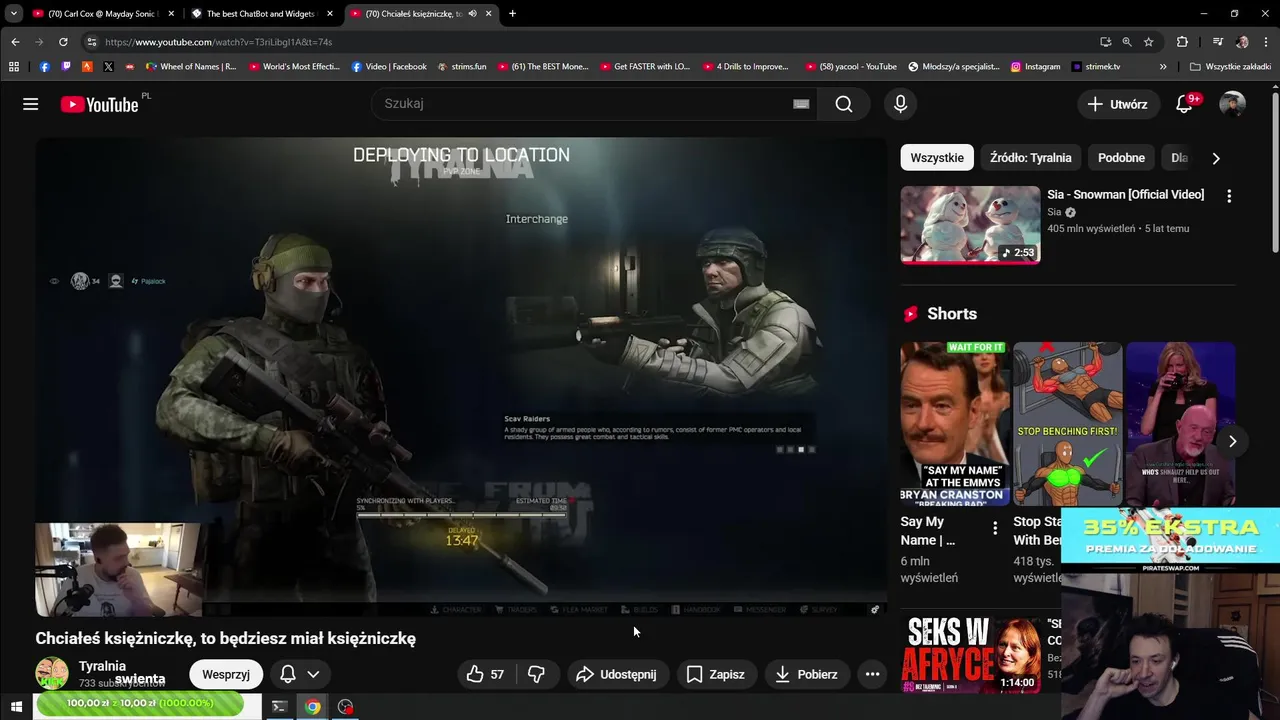Like the video with thumbs up
Screen dimensions: 1280x720
click(x=485, y=674)
